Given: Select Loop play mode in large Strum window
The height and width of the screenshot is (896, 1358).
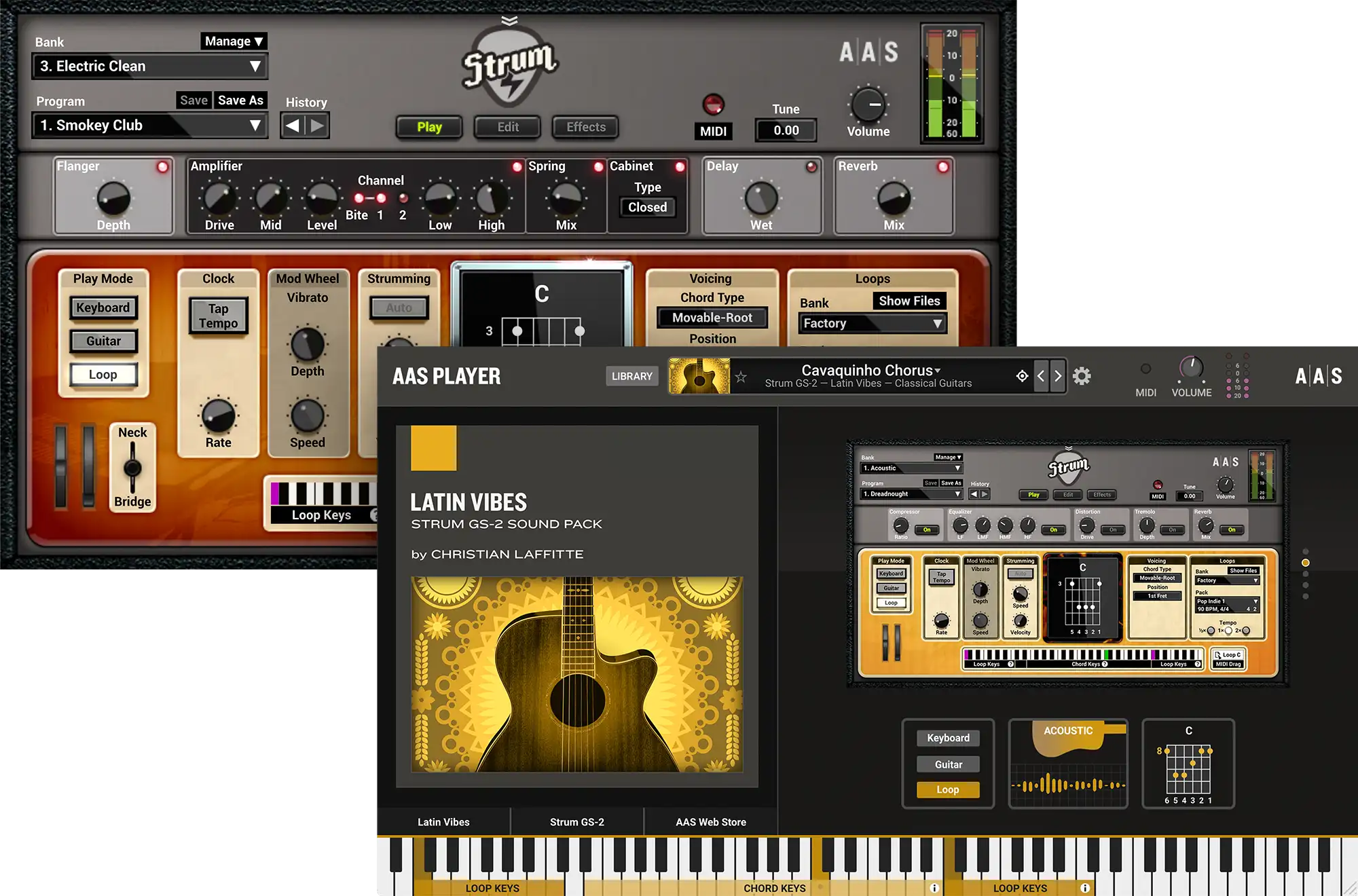Looking at the screenshot, I should coord(103,375).
